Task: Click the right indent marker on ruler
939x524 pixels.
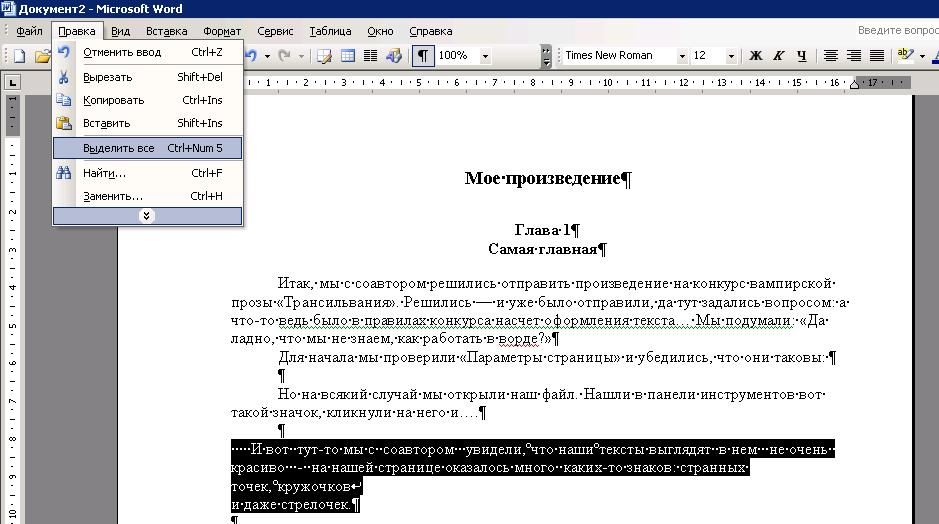Action: (x=855, y=85)
